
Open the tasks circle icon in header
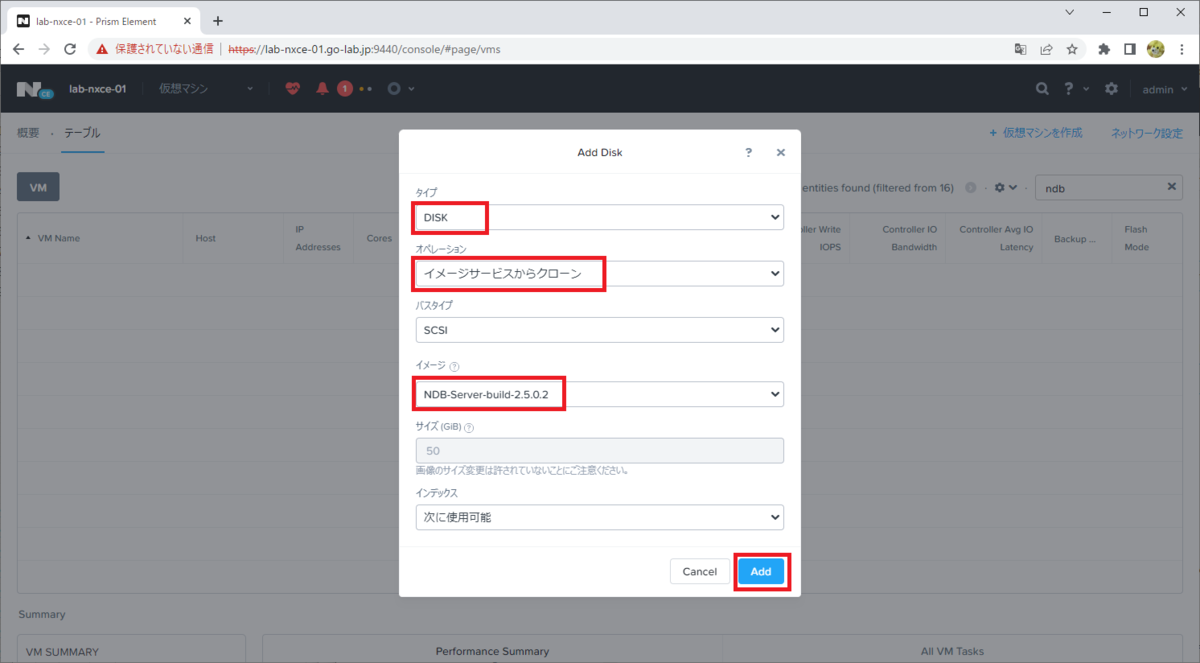(x=394, y=88)
